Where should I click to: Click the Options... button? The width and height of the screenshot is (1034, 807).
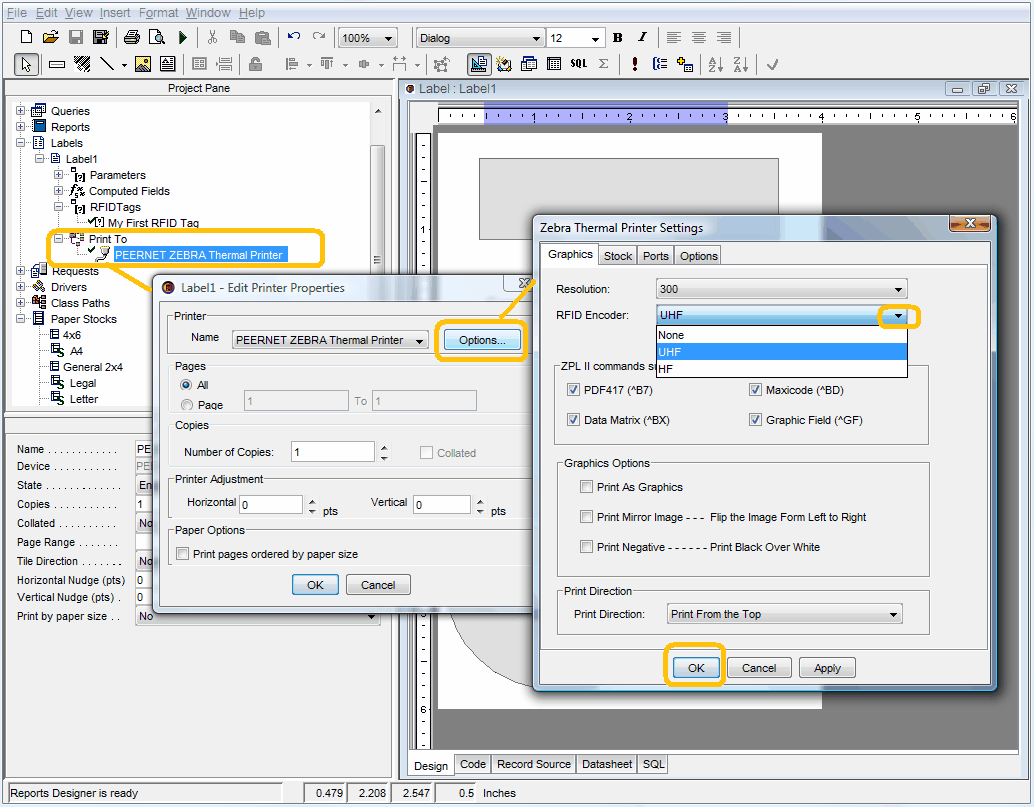tap(482, 340)
